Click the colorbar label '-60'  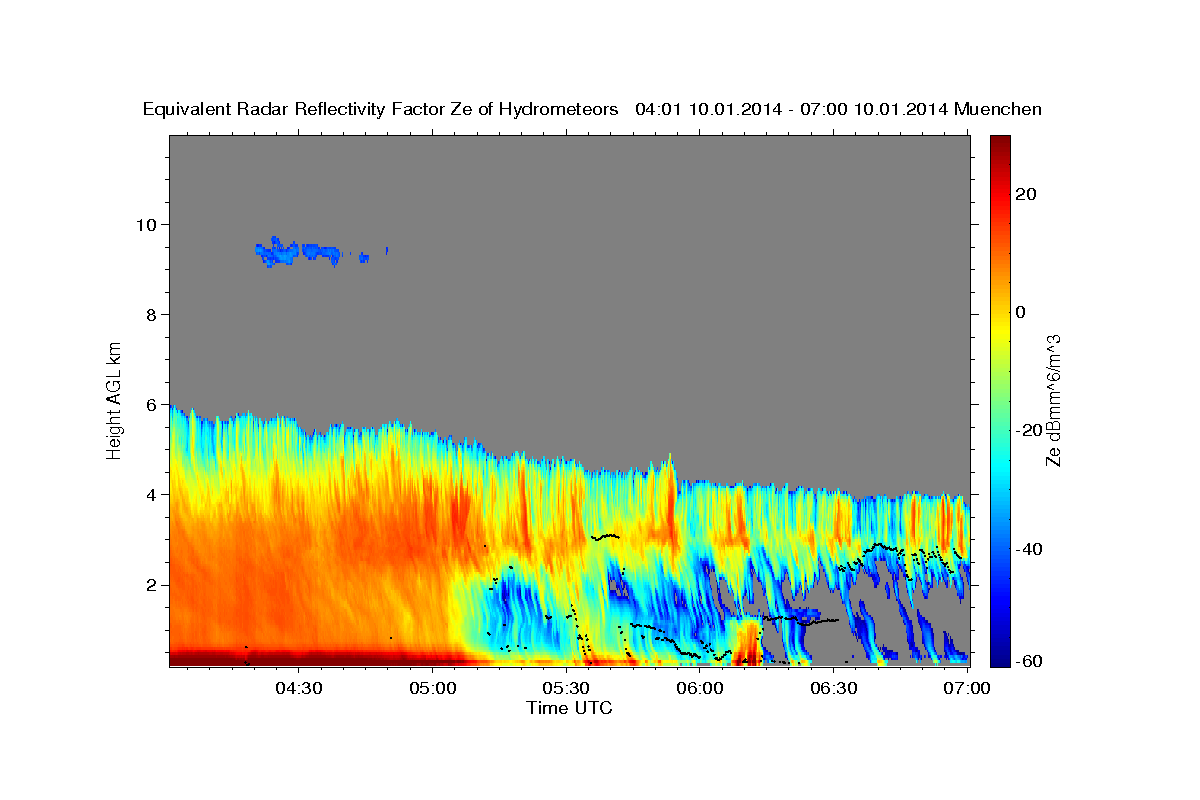[1028, 660]
